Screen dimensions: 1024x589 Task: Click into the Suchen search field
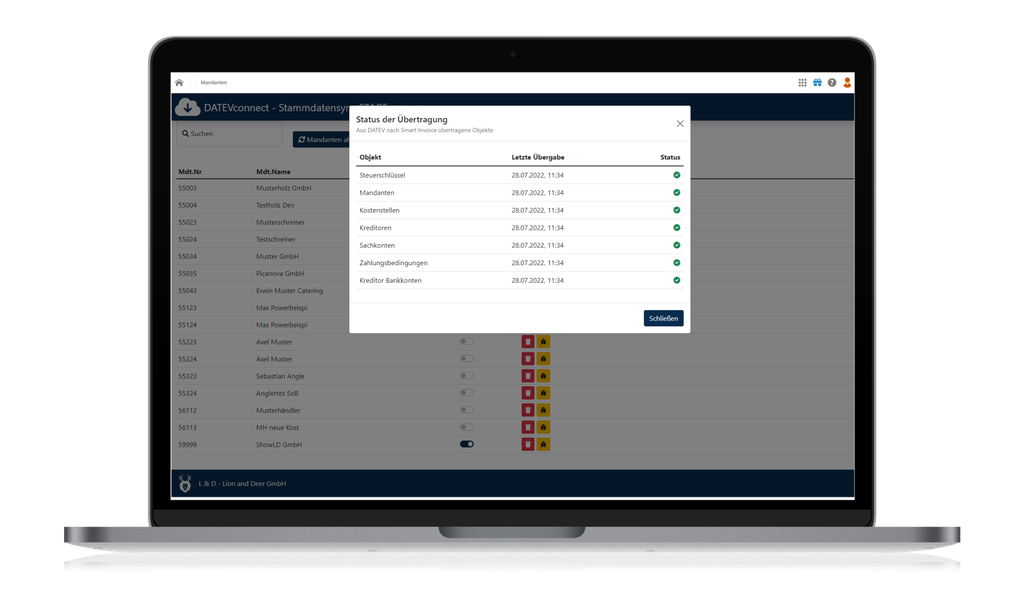point(229,133)
